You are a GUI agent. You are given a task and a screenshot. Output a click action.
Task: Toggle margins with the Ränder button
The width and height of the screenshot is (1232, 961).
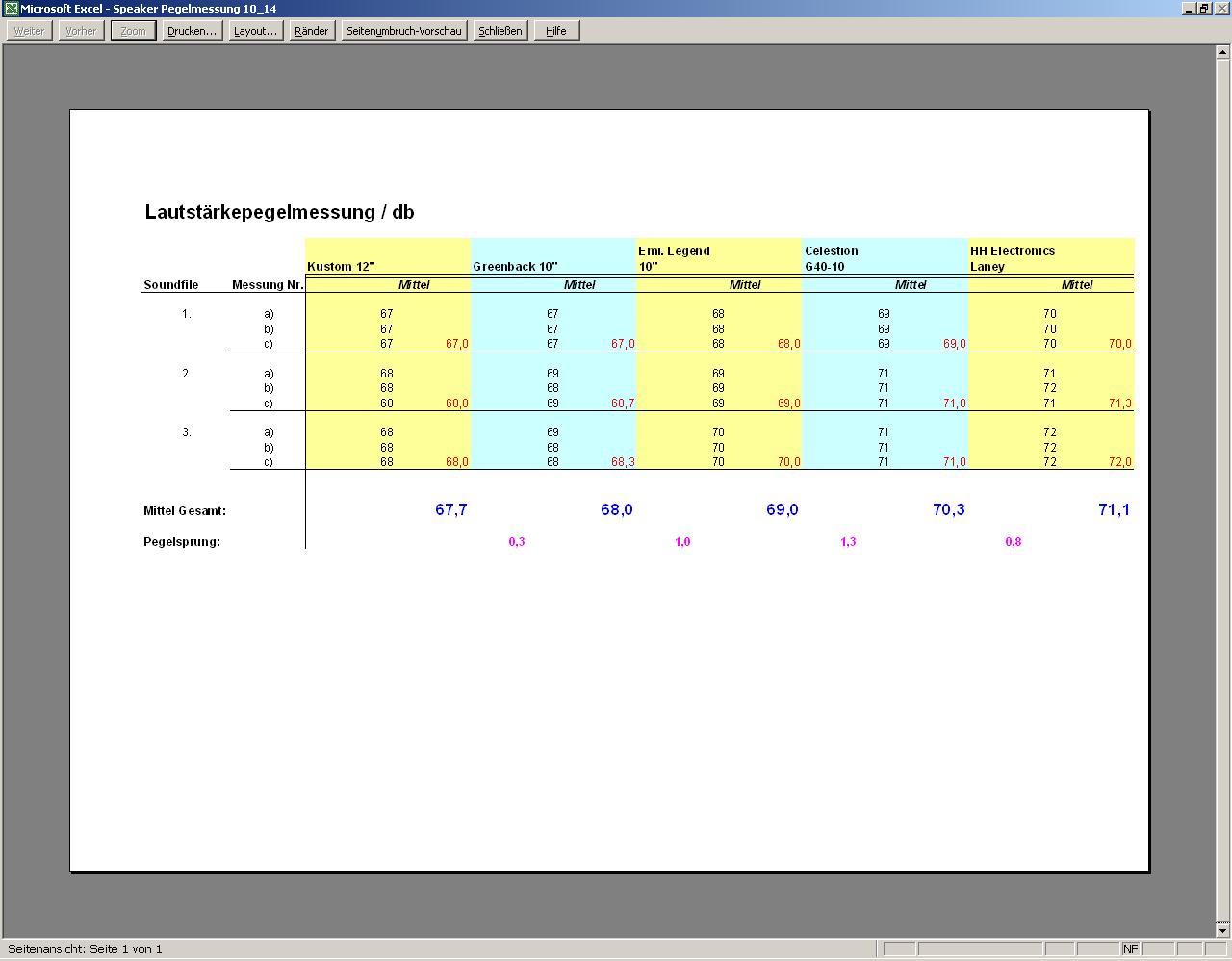311,31
